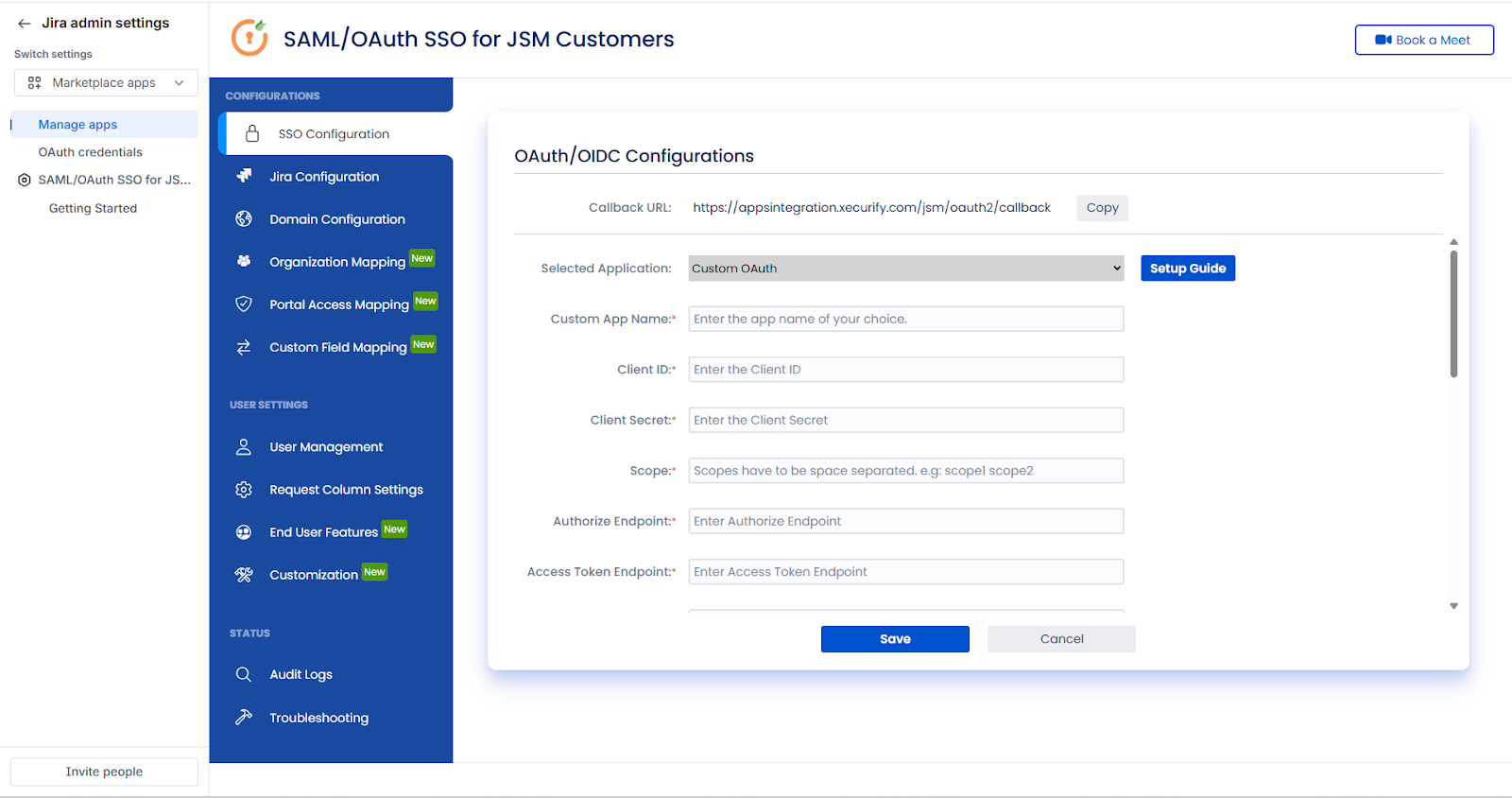Click the Book a Meet button
Image resolution: width=1512 pixels, height=798 pixels.
click(1424, 40)
